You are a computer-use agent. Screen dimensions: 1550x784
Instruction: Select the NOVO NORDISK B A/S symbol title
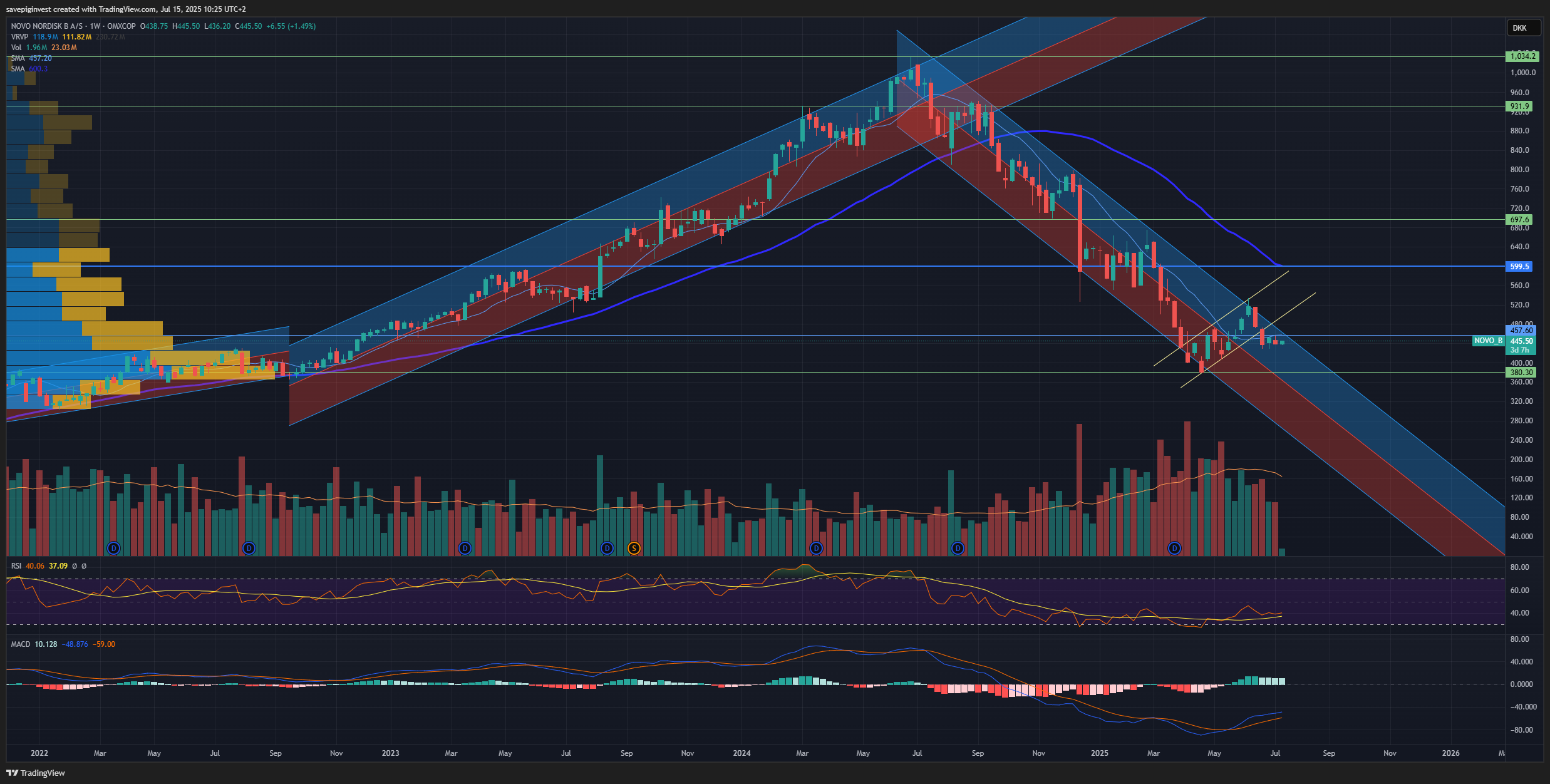coord(47,26)
